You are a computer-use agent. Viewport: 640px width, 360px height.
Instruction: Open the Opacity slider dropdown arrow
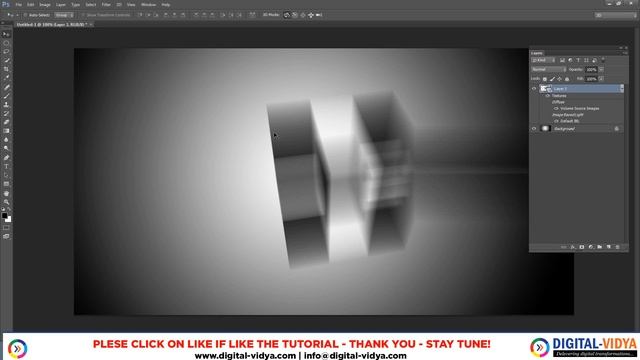click(x=601, y=70)
